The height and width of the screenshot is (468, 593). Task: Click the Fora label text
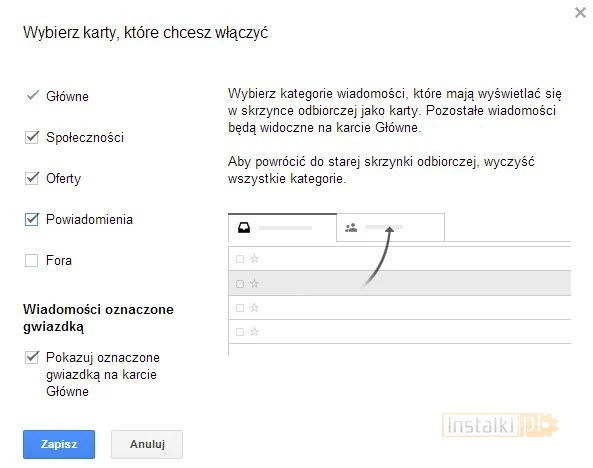59,260
